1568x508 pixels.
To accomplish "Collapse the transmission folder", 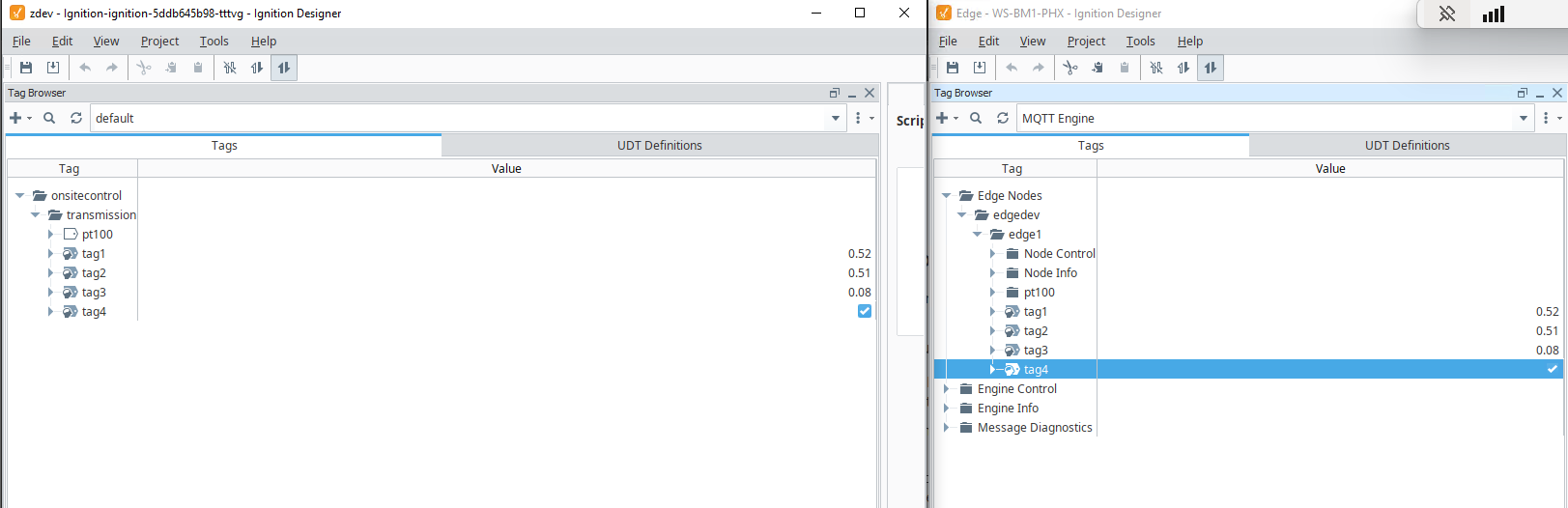I will coord(35,214).
